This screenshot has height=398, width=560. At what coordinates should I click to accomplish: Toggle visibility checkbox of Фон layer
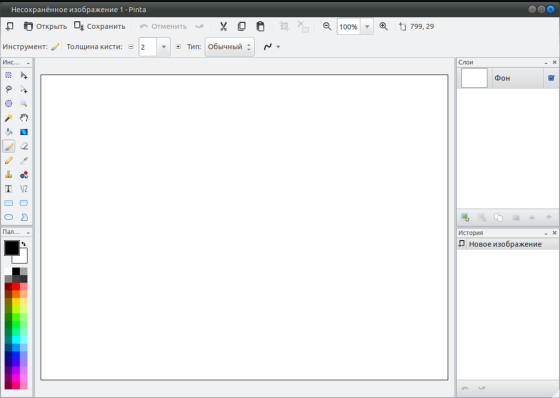[551, 78]
